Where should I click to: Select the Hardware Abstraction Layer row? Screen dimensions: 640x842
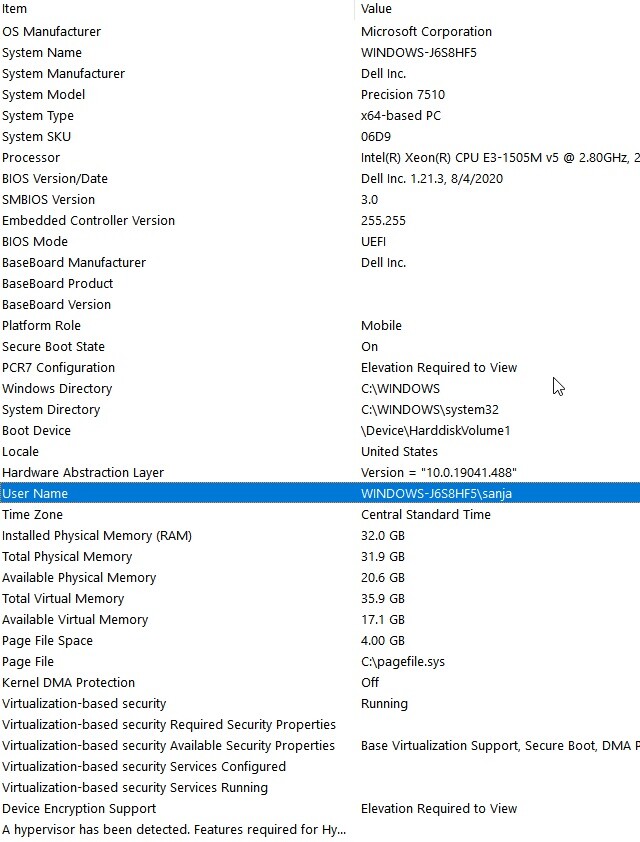click(x=320, y=473)
